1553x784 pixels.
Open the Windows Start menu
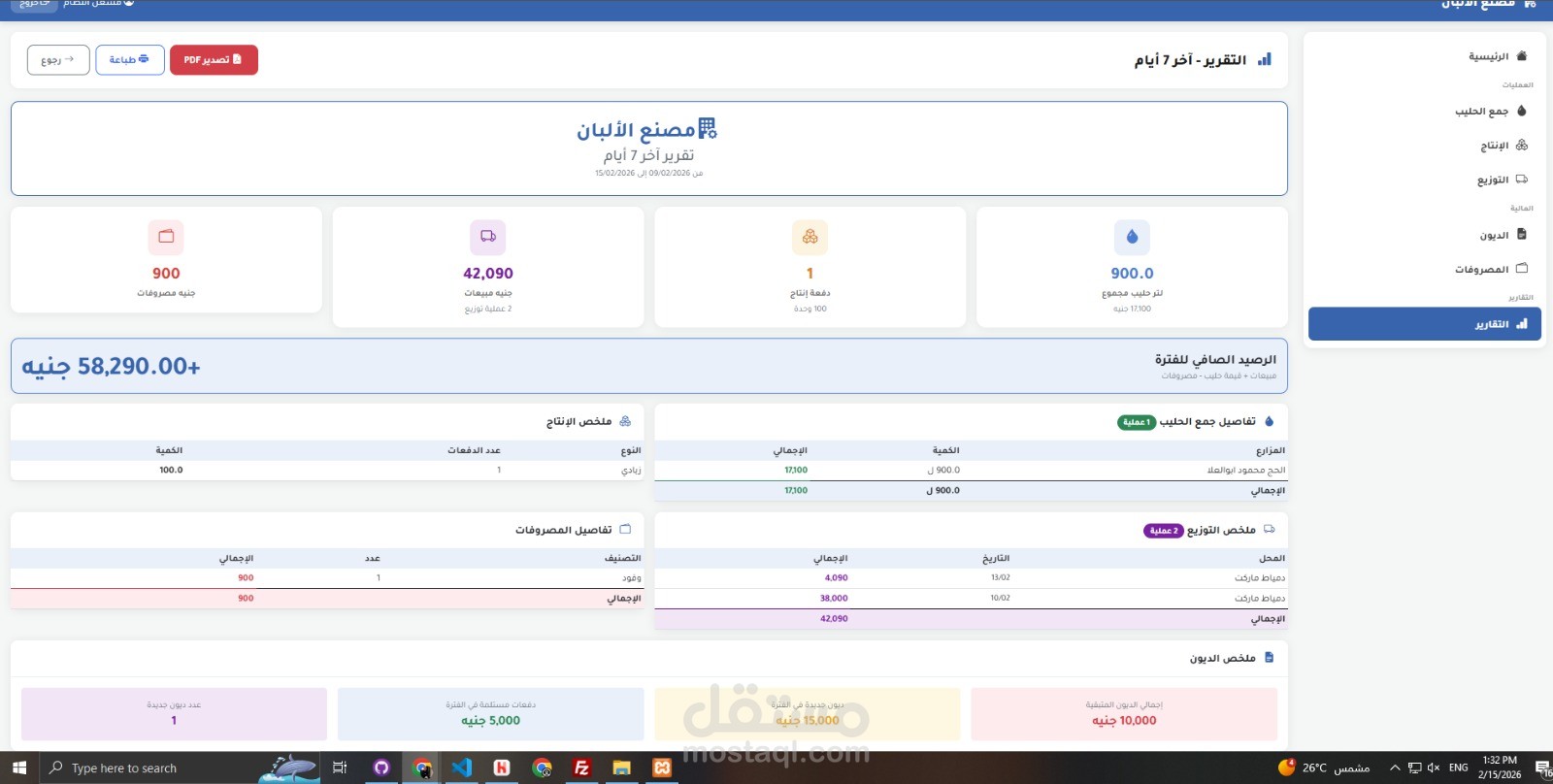tap(19, 768)
